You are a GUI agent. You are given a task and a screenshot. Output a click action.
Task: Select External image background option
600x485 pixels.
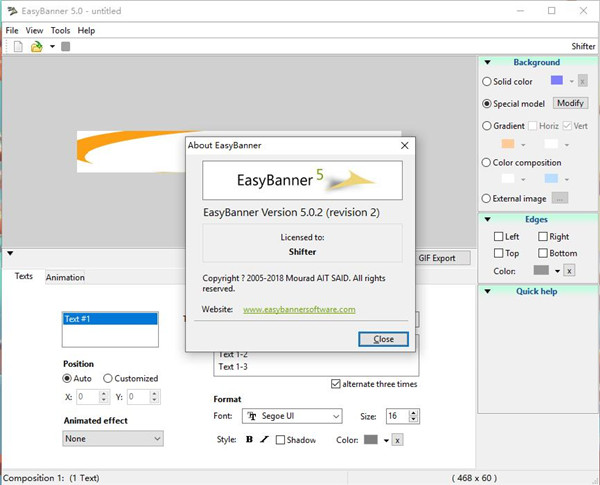point(486,198)
